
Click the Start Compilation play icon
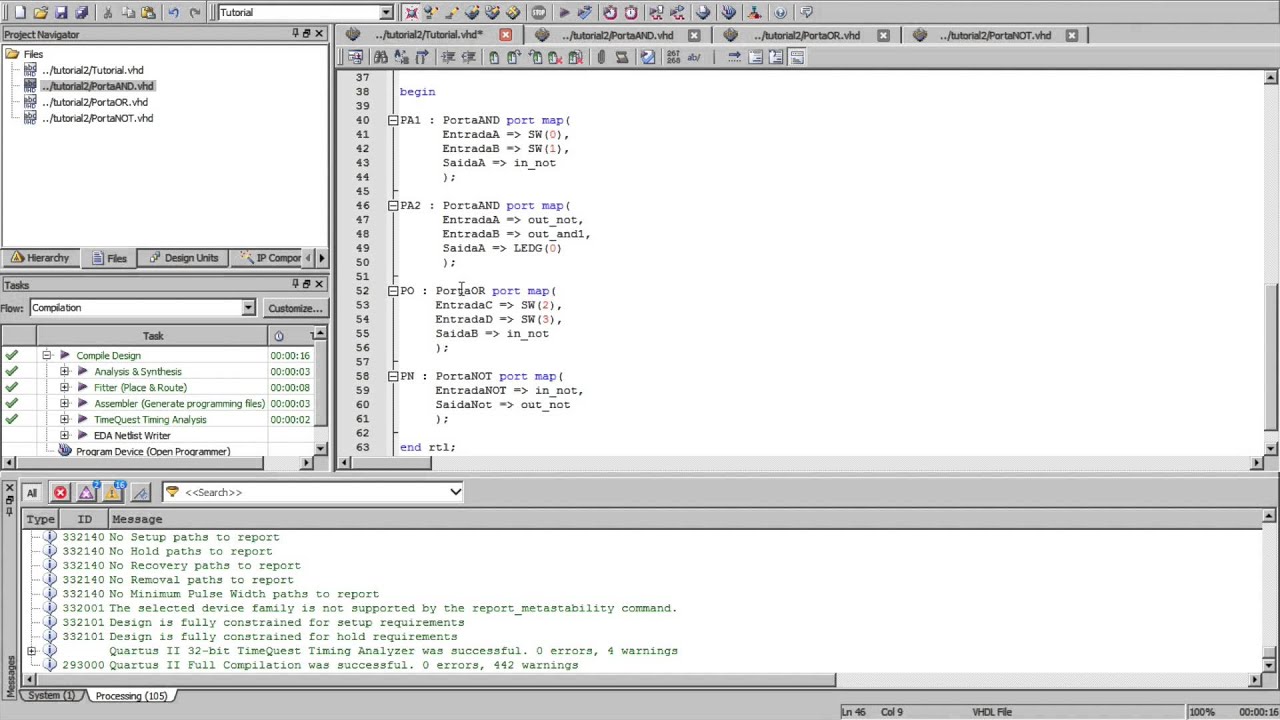point(564,13)
